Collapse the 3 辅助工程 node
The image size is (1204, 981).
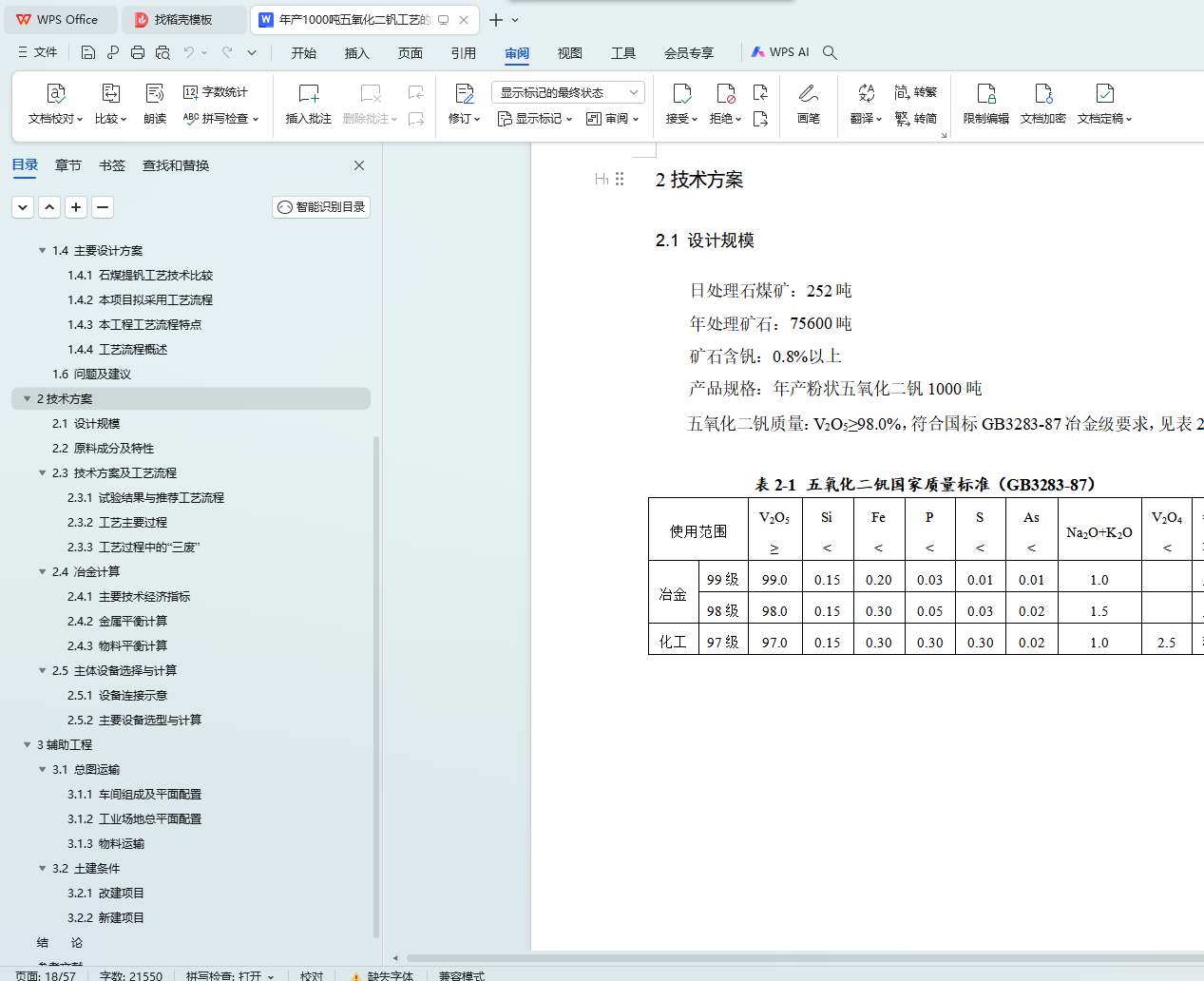pos(27,745)
